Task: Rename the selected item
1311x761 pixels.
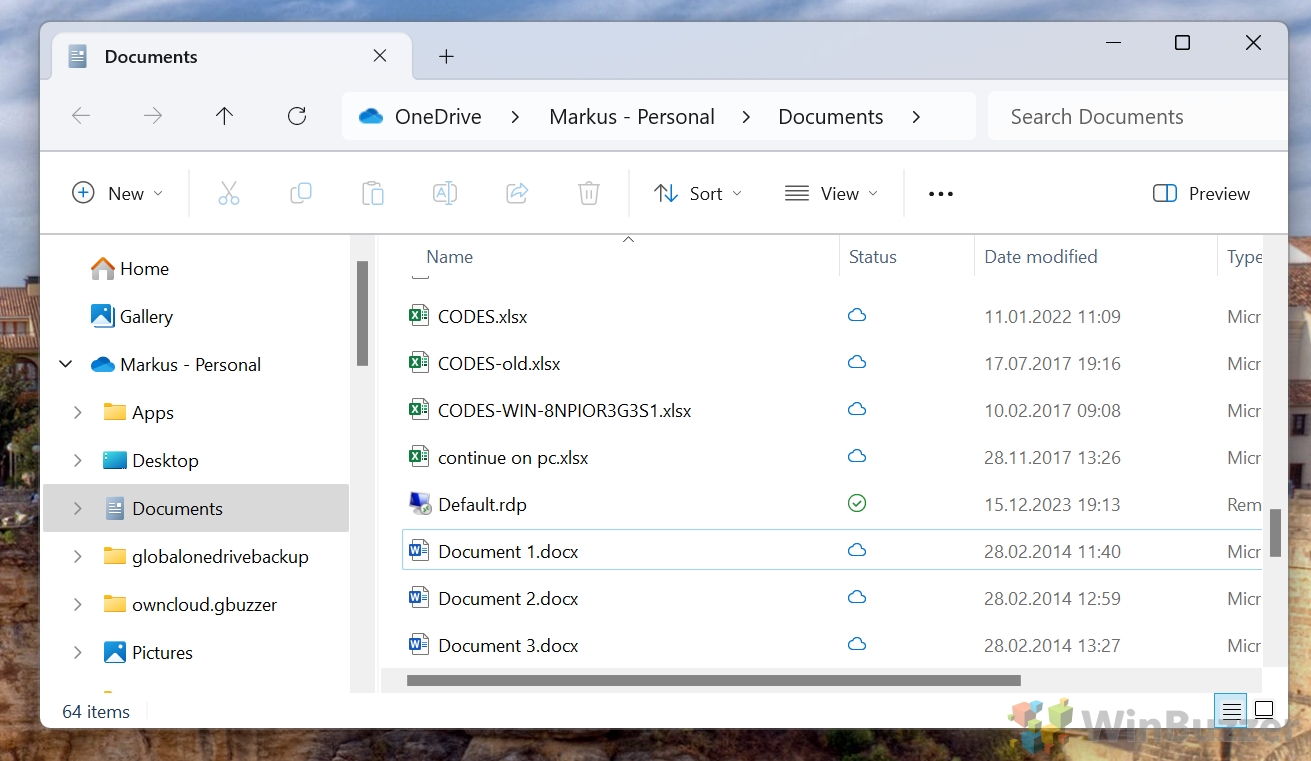Action: (444, 193)
